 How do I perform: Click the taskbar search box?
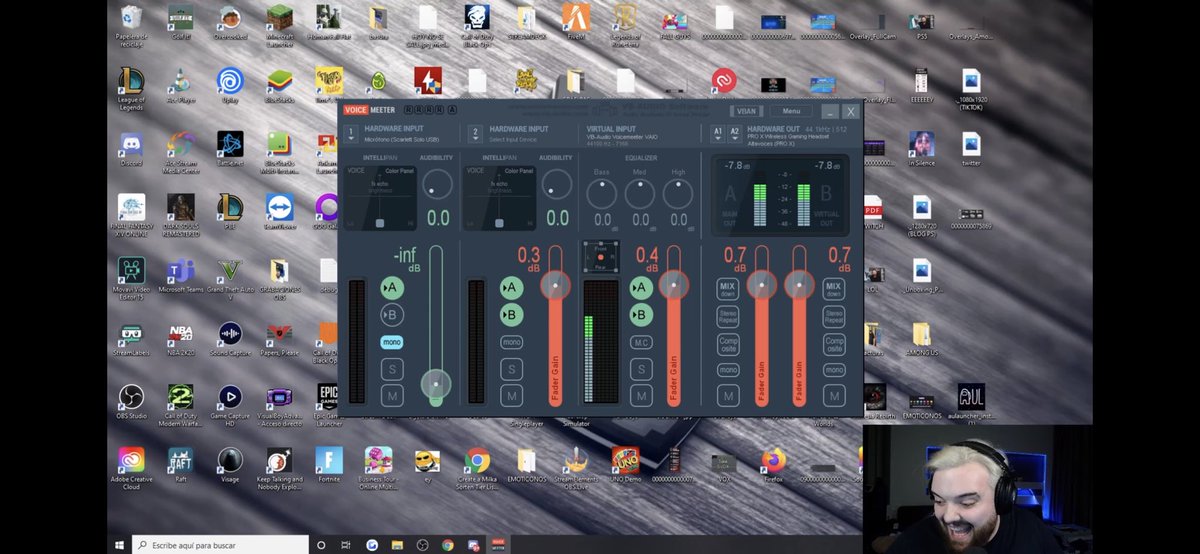[219, 545]
